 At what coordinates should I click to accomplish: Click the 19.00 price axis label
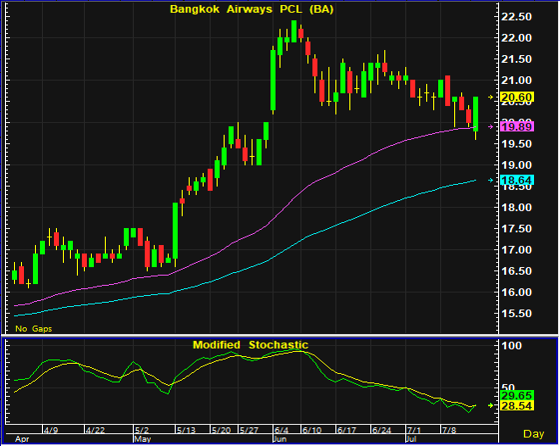point(516,165)
